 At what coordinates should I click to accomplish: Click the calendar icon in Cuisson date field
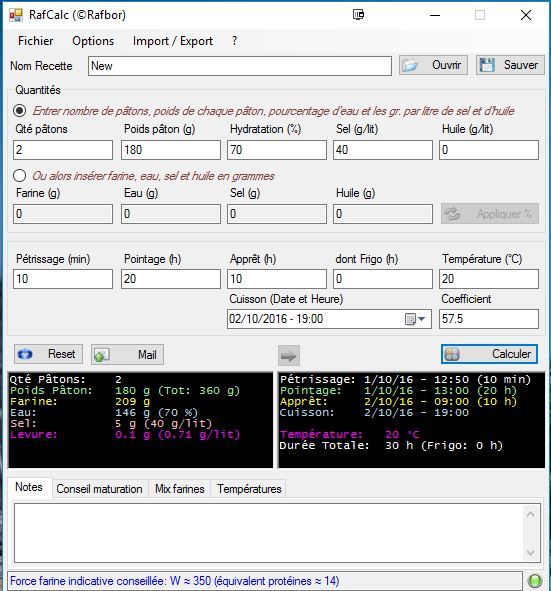click(x=410, y=319)
